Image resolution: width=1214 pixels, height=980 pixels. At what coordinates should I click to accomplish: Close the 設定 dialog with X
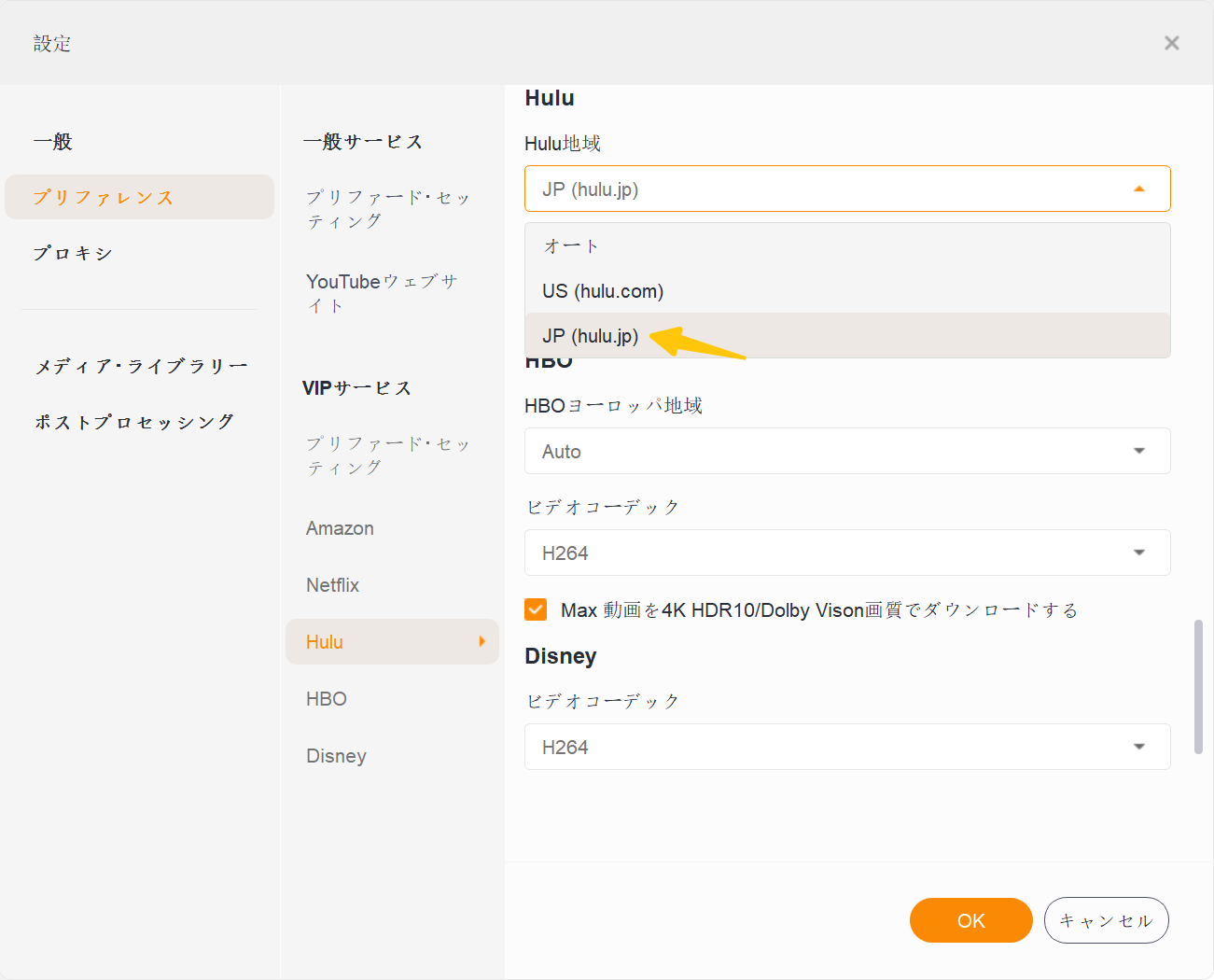[1172, 43]
